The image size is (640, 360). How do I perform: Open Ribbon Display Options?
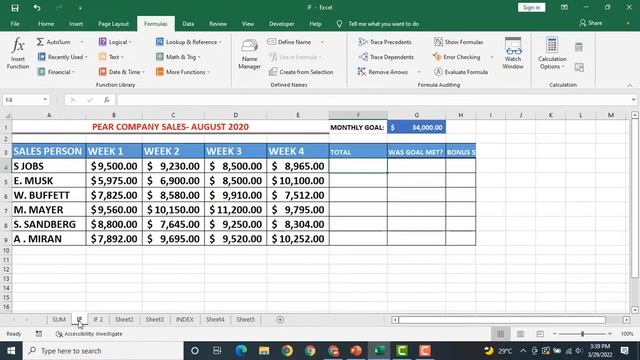coord(564,7)
